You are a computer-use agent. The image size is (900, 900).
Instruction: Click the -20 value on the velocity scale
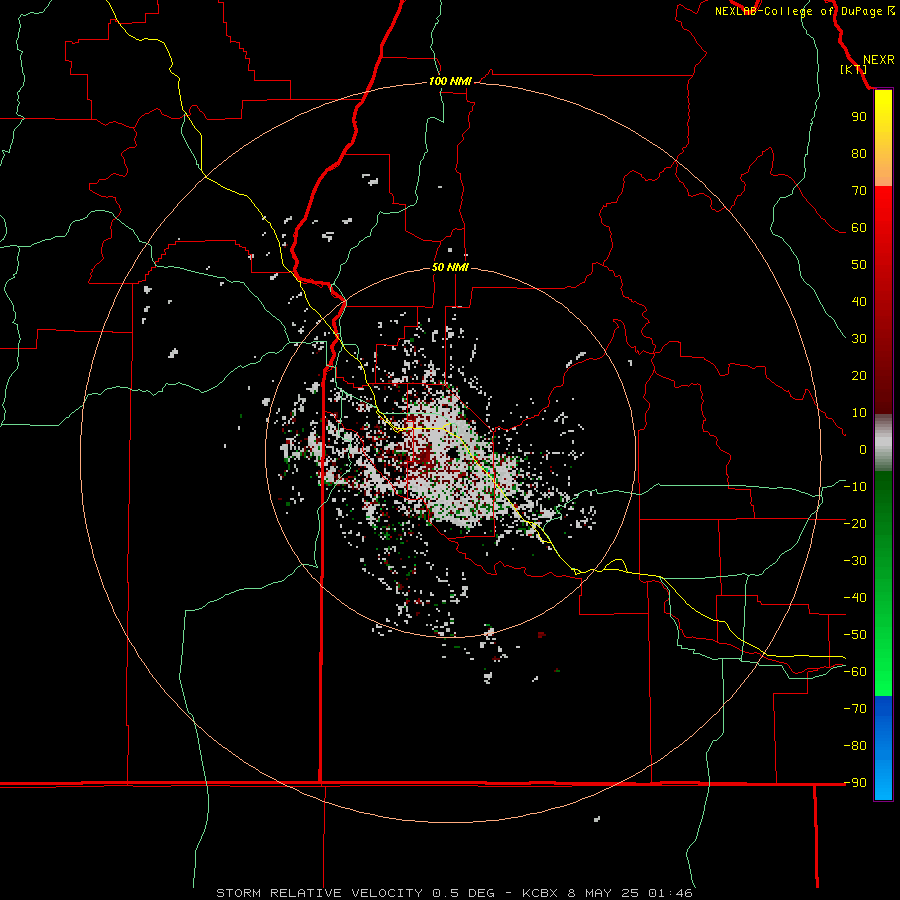pyautogui.click(x=855, y=523)
